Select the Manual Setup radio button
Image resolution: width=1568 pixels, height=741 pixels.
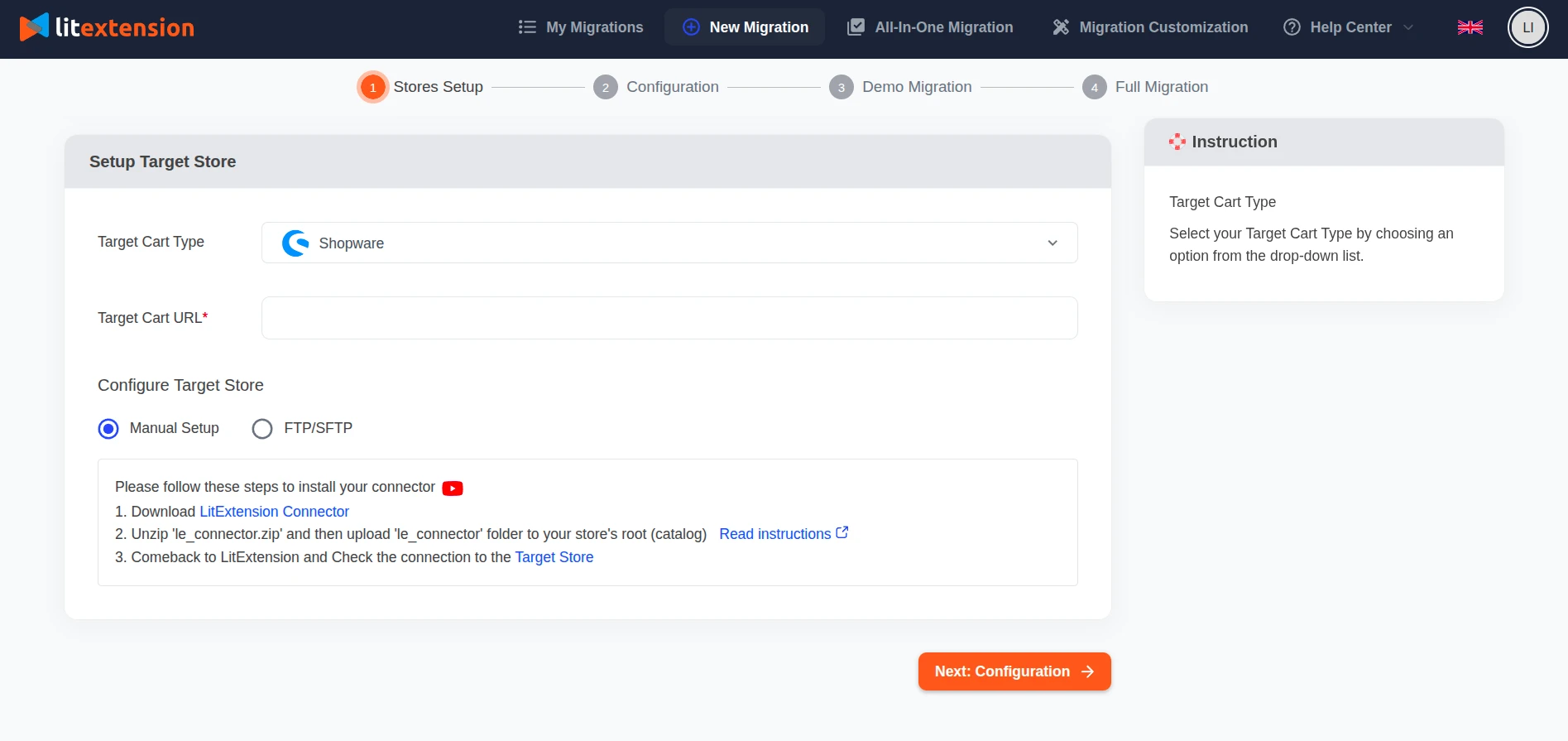108,429
